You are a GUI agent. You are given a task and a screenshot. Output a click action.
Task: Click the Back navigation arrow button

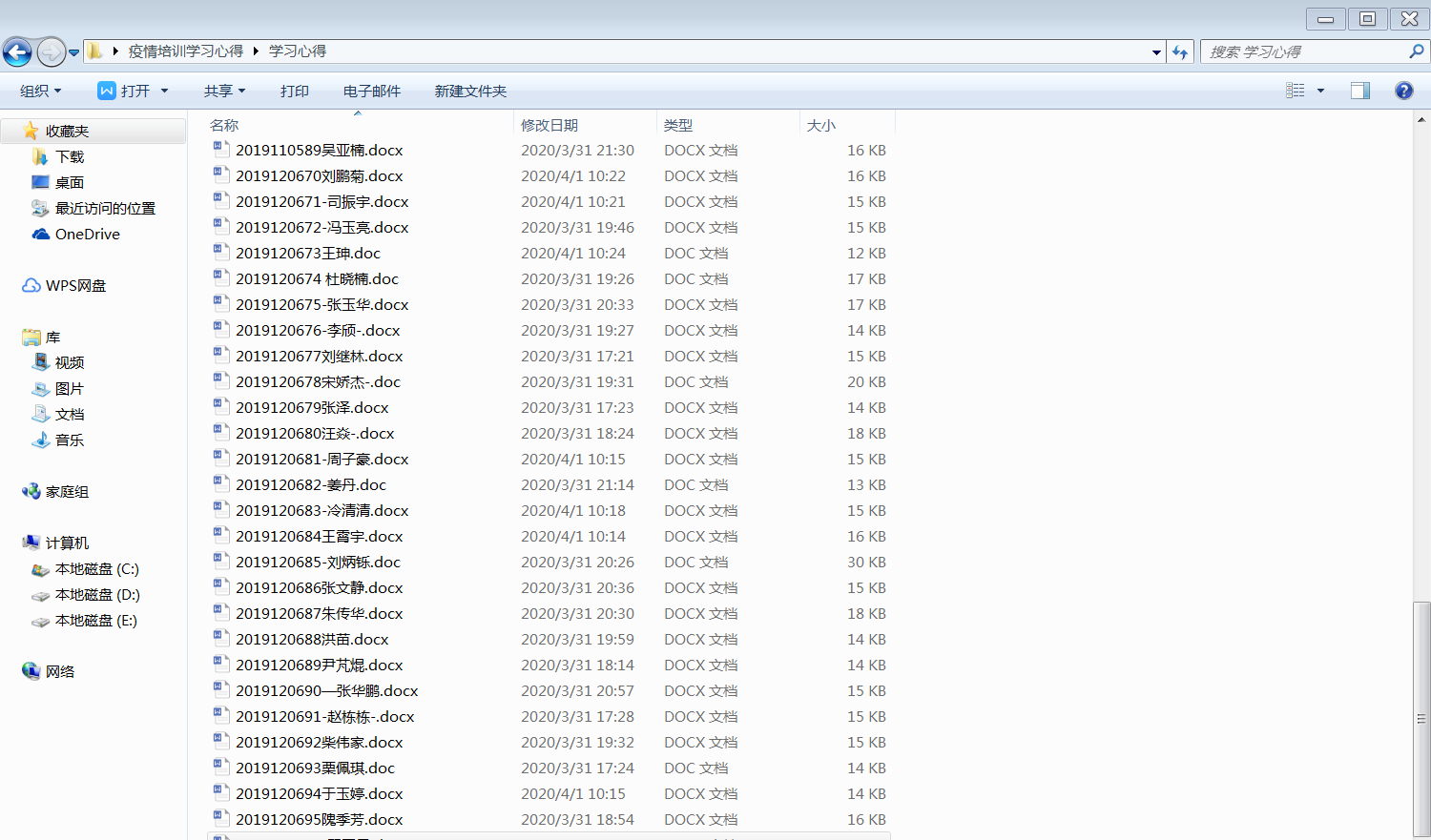tap(17, 51)
